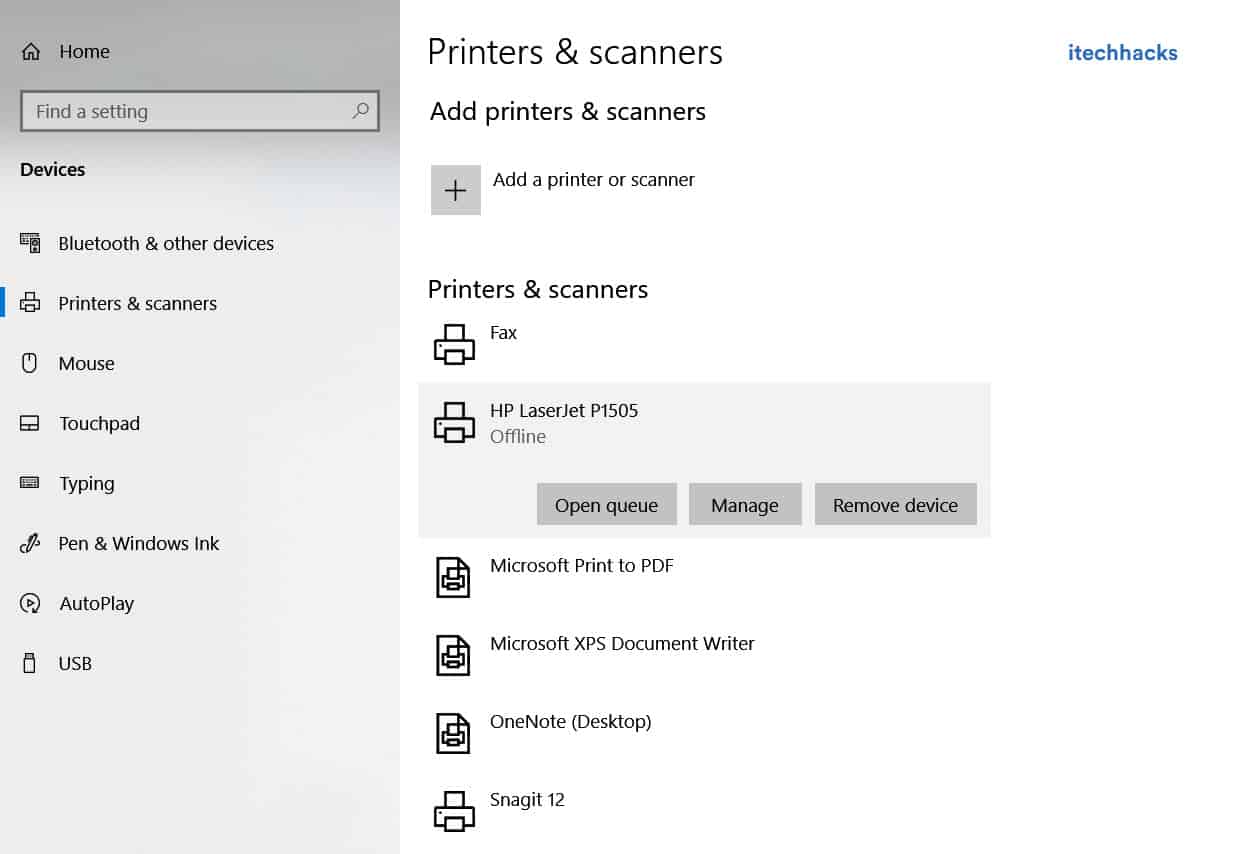Focus the Find a setting search box
1245x854 pixels.
185,111
